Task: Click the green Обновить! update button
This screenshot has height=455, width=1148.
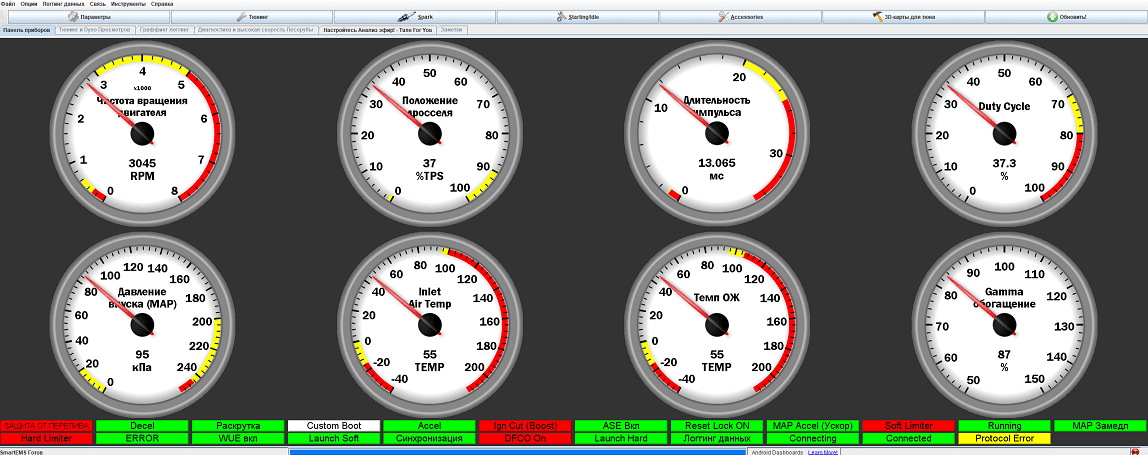Action: 1066,16
